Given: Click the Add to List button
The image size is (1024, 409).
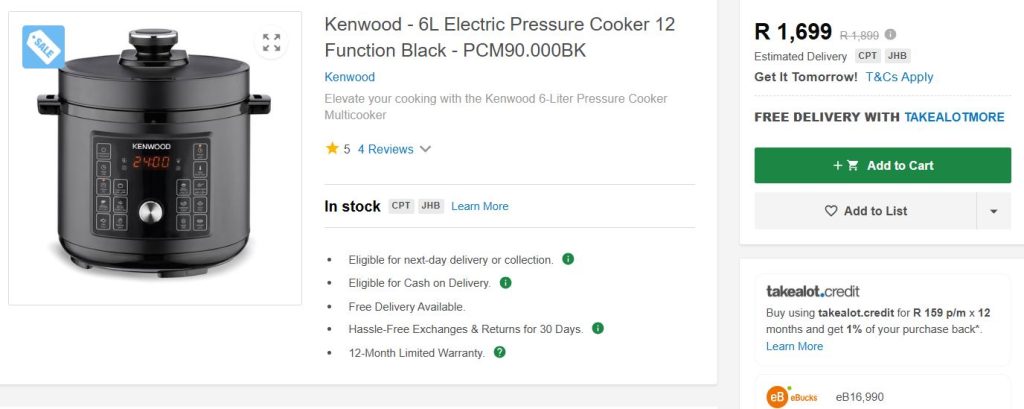Looking at the screenshot, I should (865, 211).
